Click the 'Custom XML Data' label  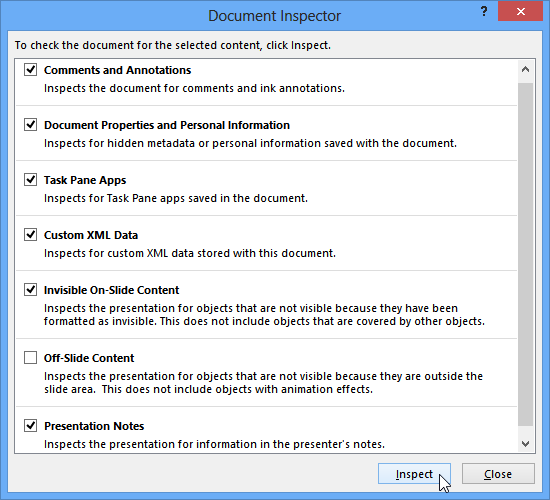[x=91, y=235]
